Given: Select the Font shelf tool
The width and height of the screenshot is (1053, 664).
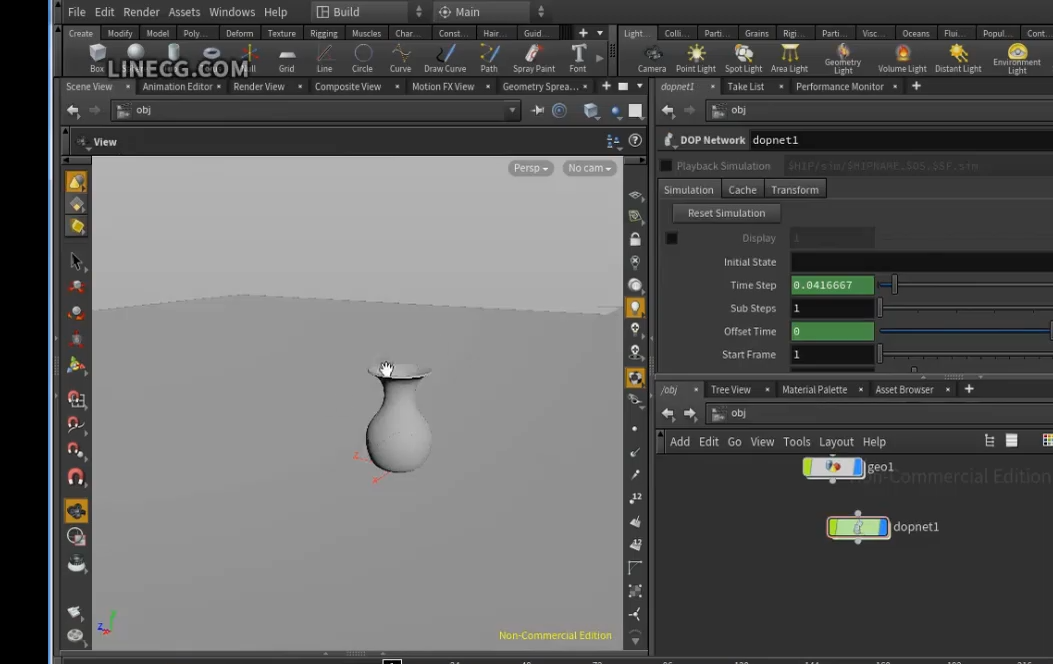Looking at the screenshot, I should (x=578, y=58).
